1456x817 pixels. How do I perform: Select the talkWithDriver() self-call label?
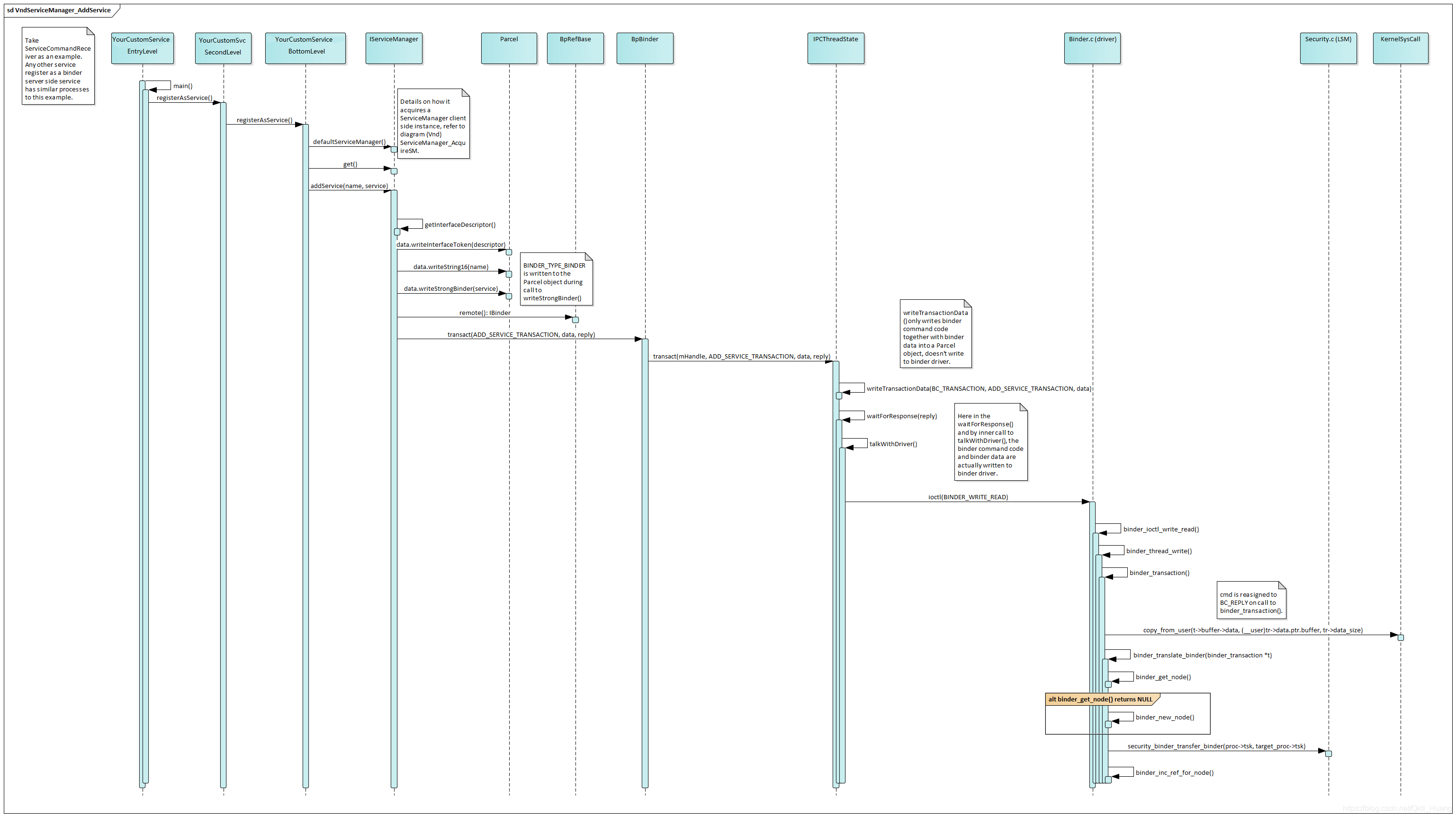click(893, 444)
